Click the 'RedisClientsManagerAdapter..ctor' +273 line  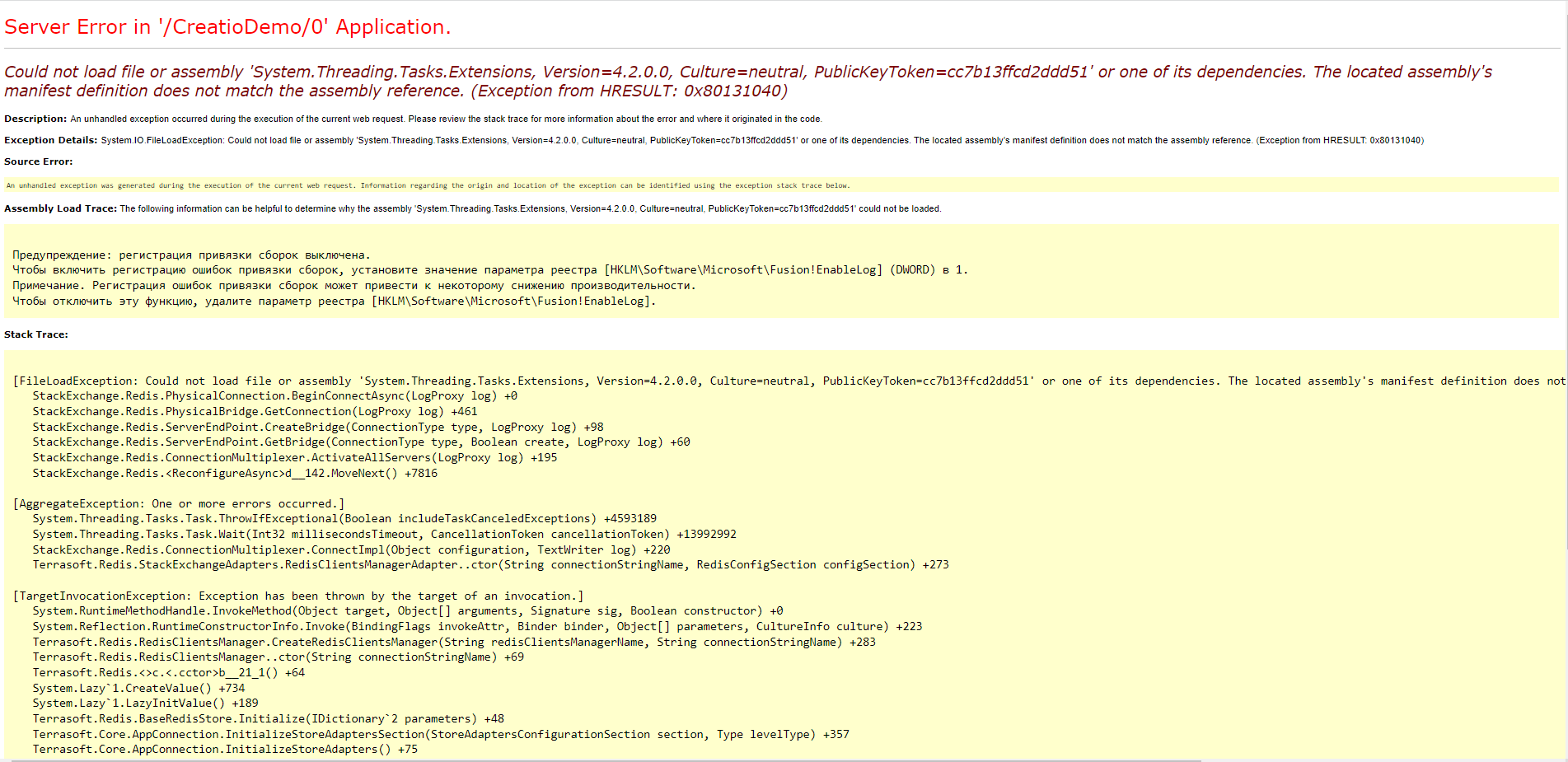point(491,565)
